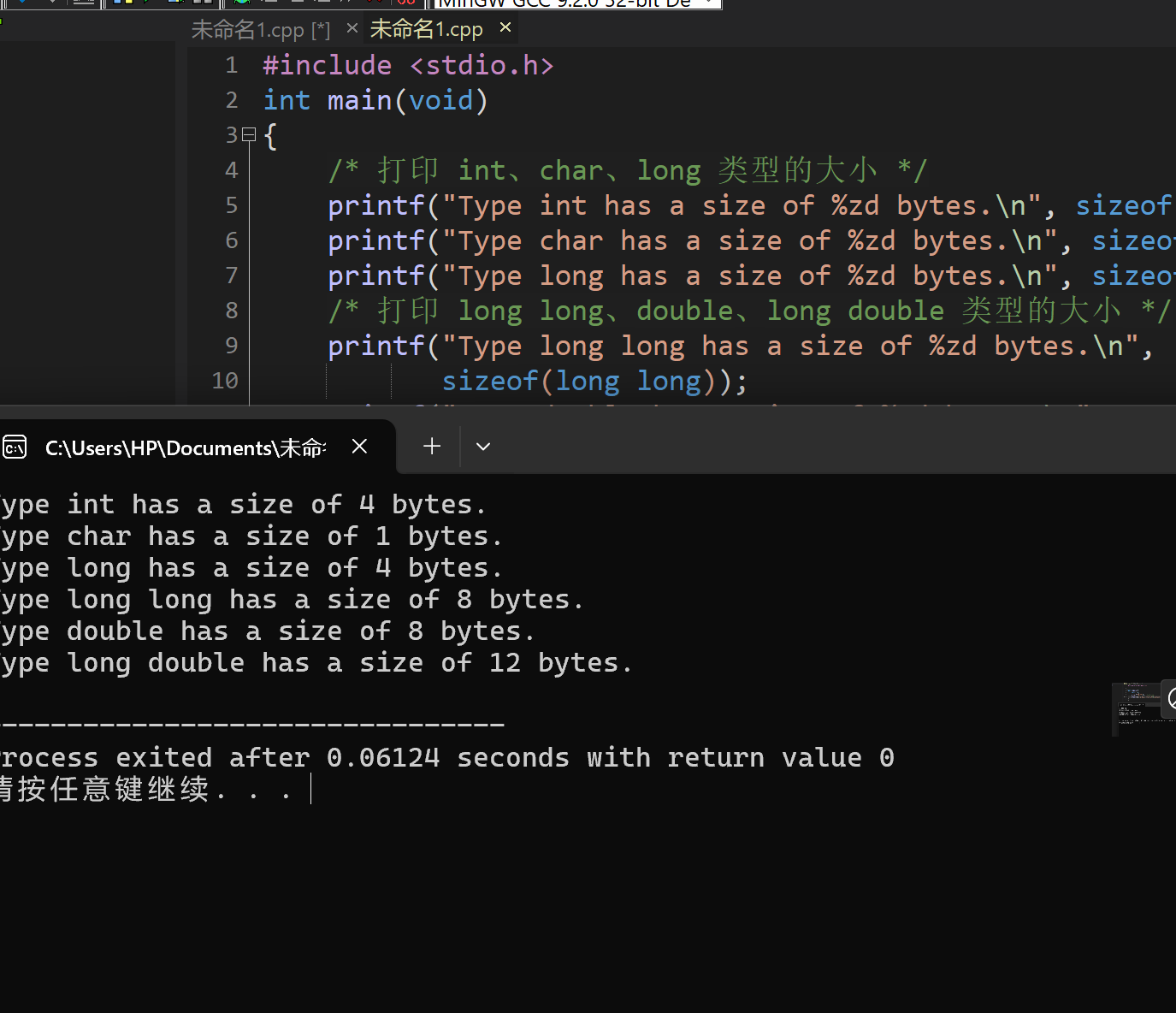
Task: Click line number 1 in the editor gutter
Action: pyautogui.click(x=231, y=66)
